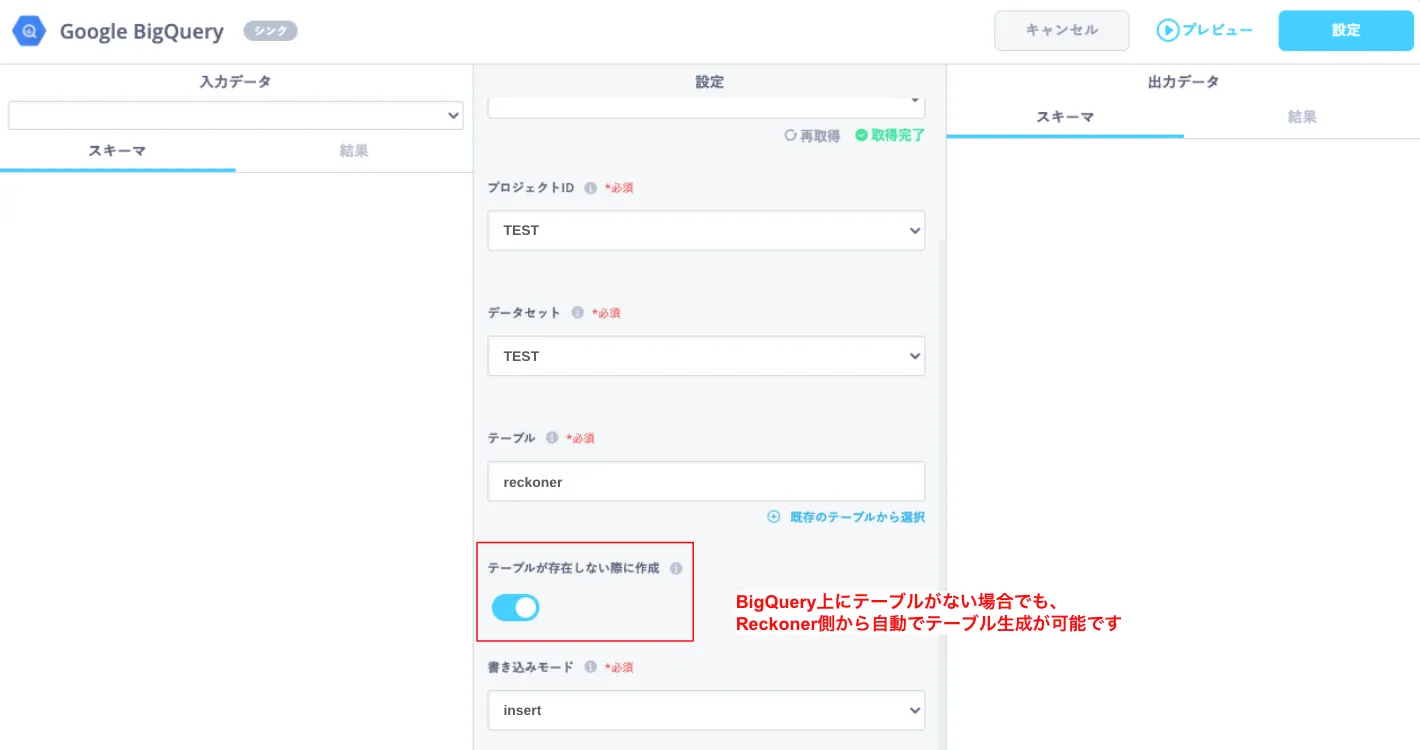Click the プロジェクトID field label
The image size is (1420, 750).
[531, 188]
